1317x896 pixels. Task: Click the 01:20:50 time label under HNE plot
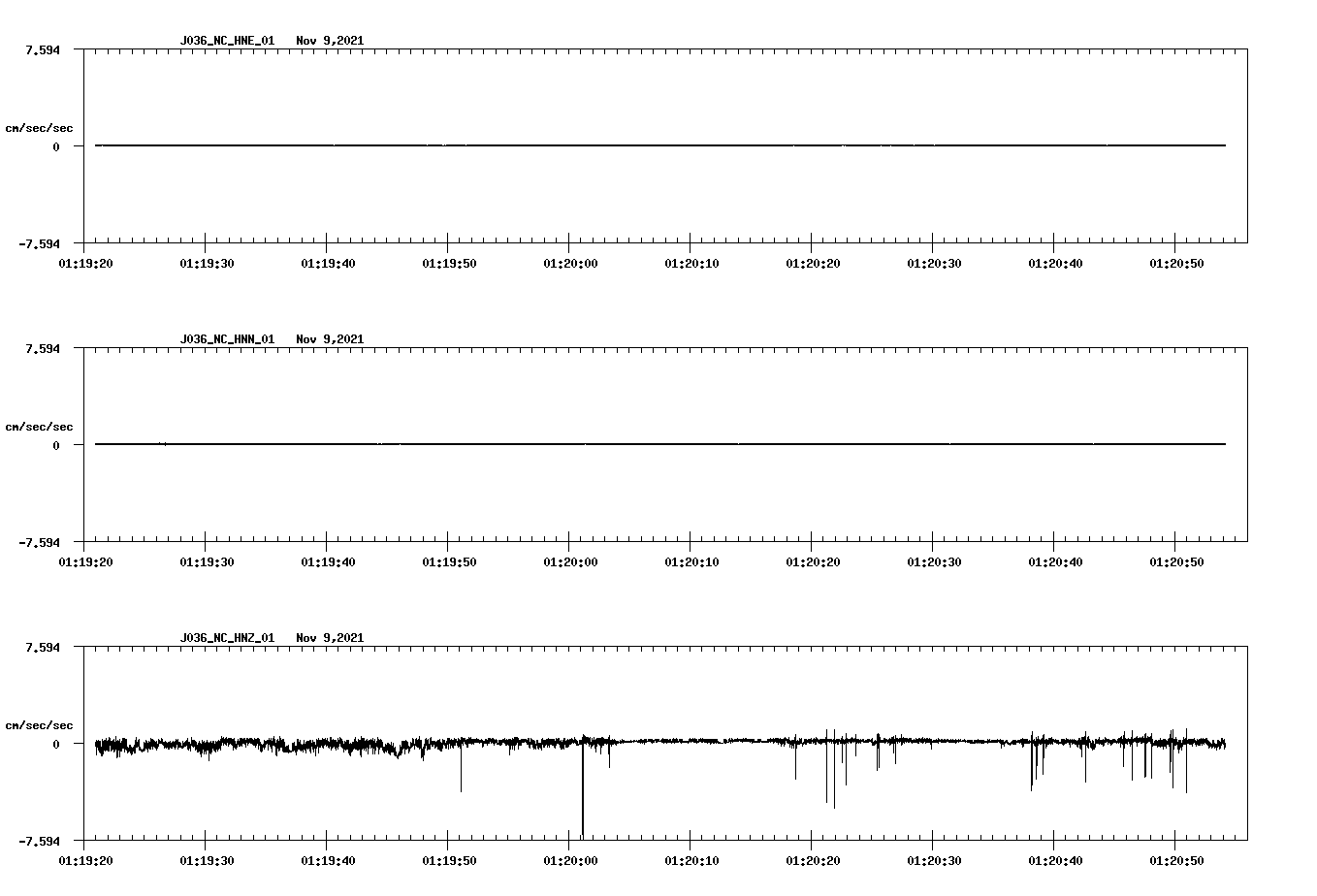tap(1176, 263)
